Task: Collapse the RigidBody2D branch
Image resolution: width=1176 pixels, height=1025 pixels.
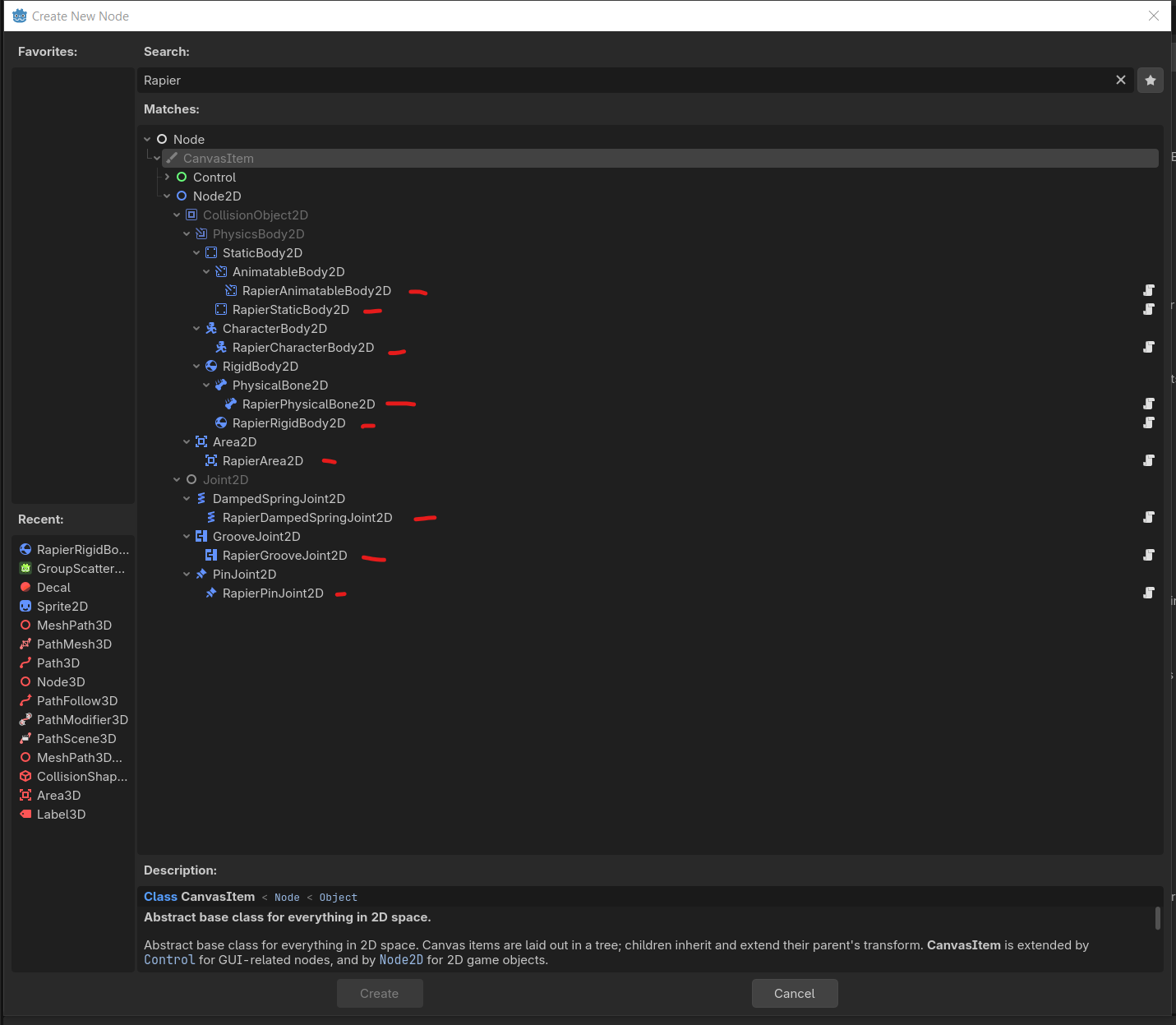Action: [197, 367]
